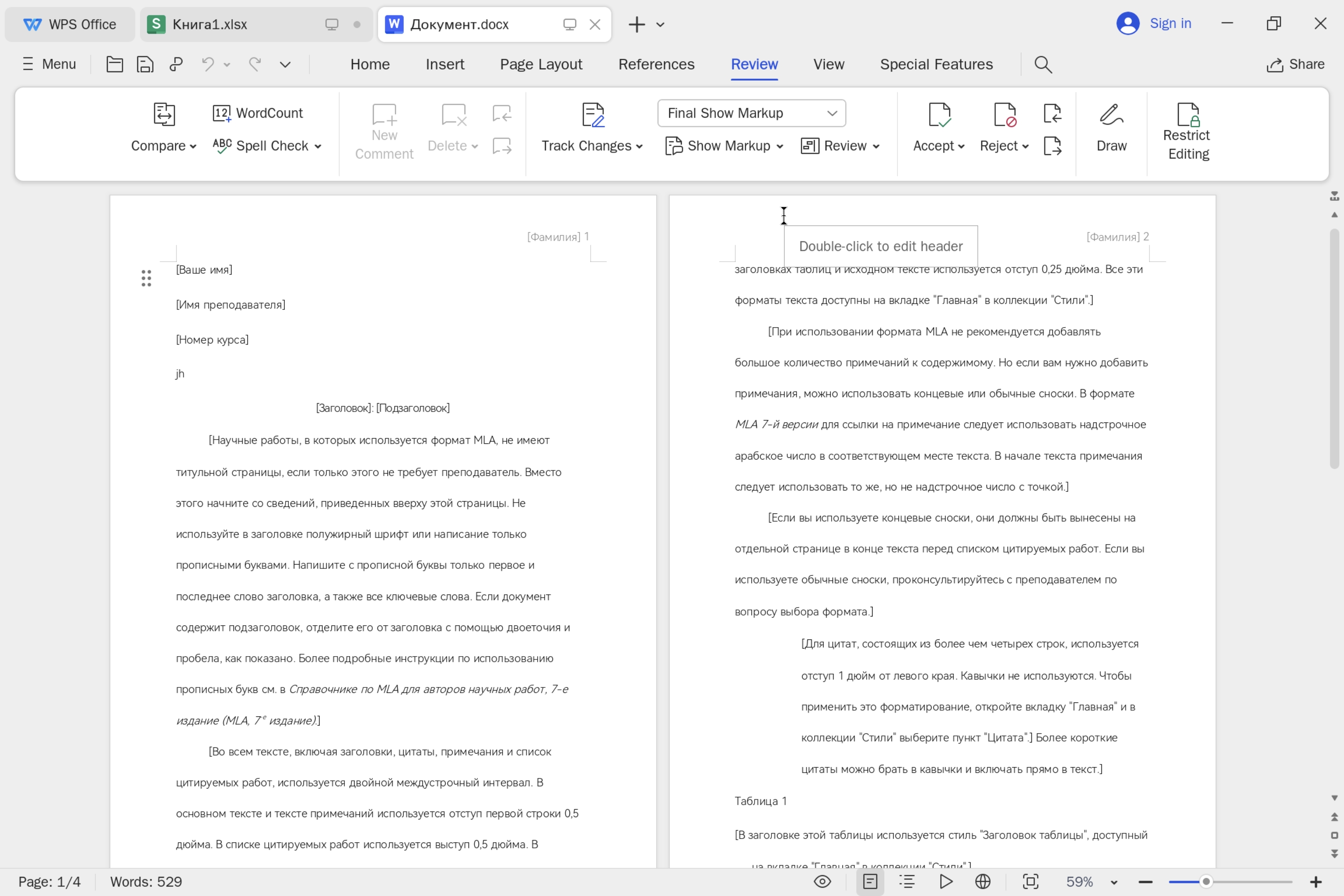Go to the next change icon
Image resolution: width=1344 pixels, height=896 pixels.
click(1052, 146)
